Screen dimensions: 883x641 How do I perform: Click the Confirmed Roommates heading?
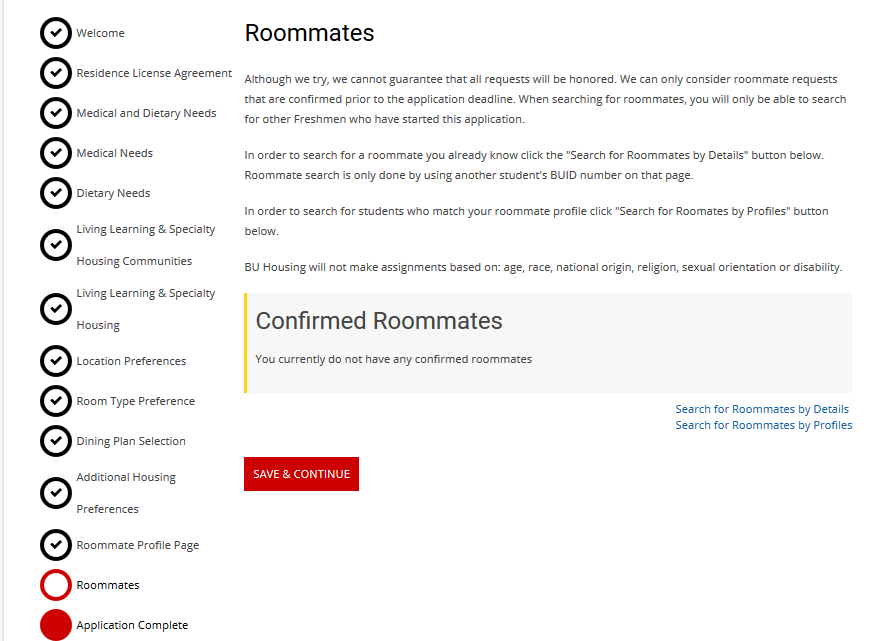click(x=379, y=321)
